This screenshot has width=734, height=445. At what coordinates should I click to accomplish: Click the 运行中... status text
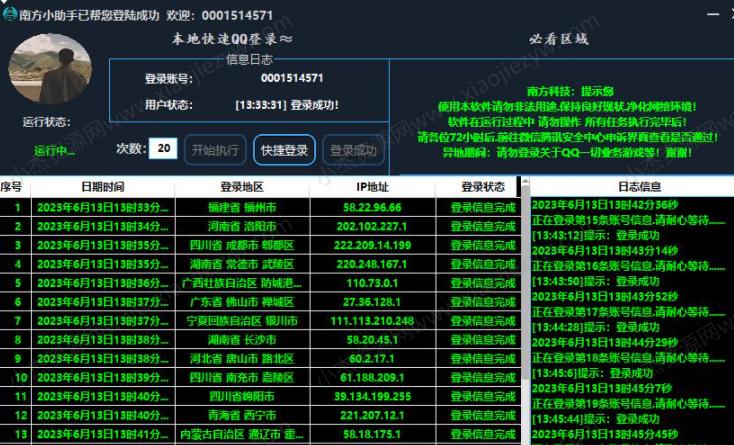(x=54, y=151)
